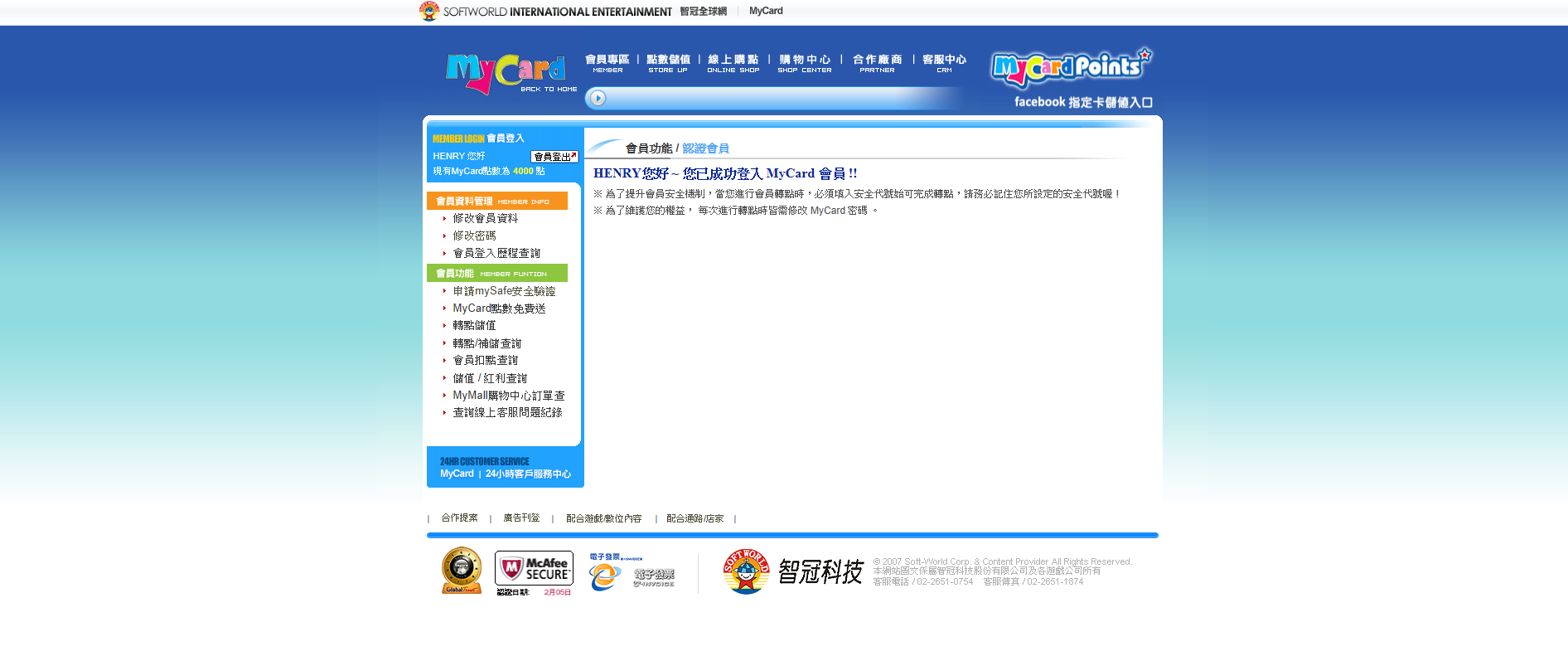Image resolution: width=1568 pixels, height=656 pixels.
Task: Click 廣告刊登 footer link
Action: 521,518
